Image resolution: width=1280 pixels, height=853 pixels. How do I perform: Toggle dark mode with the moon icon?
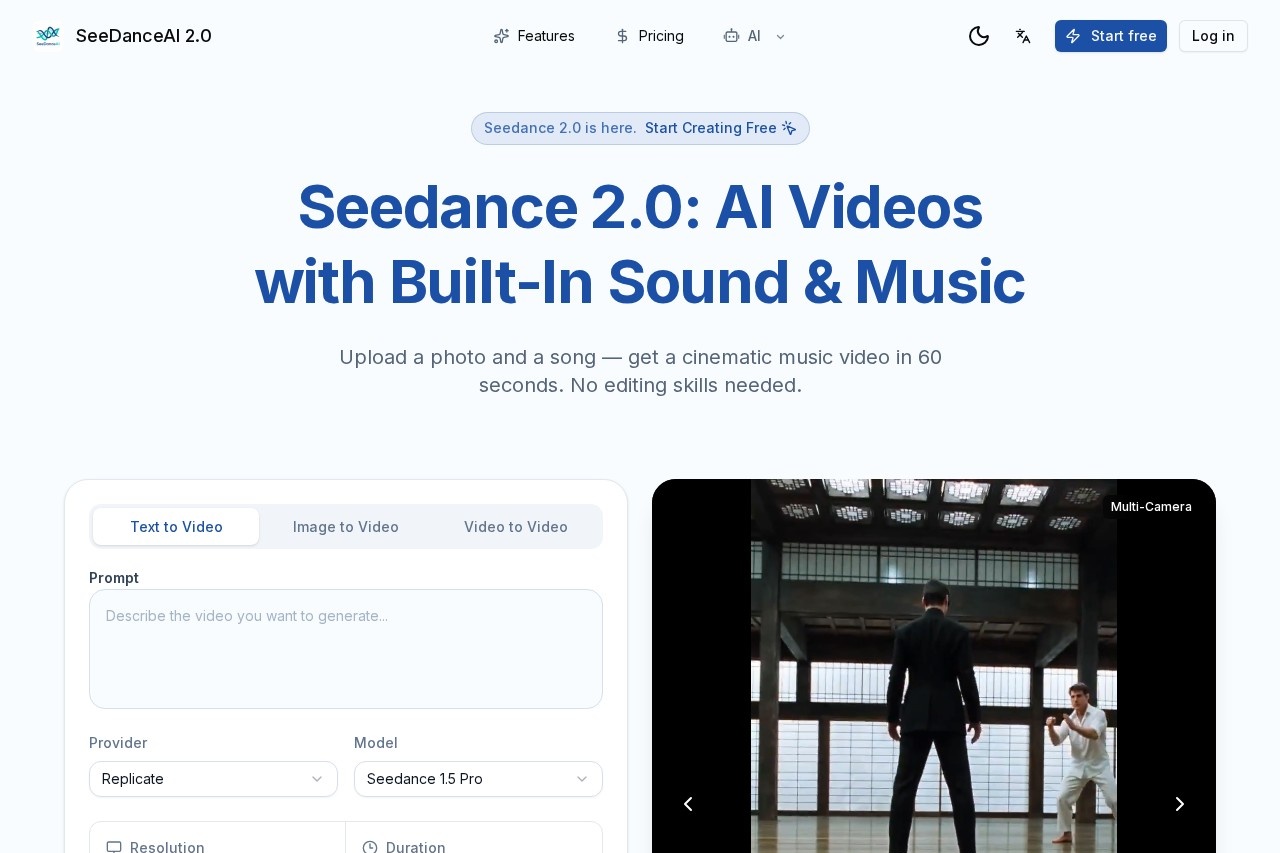point(979,36)
